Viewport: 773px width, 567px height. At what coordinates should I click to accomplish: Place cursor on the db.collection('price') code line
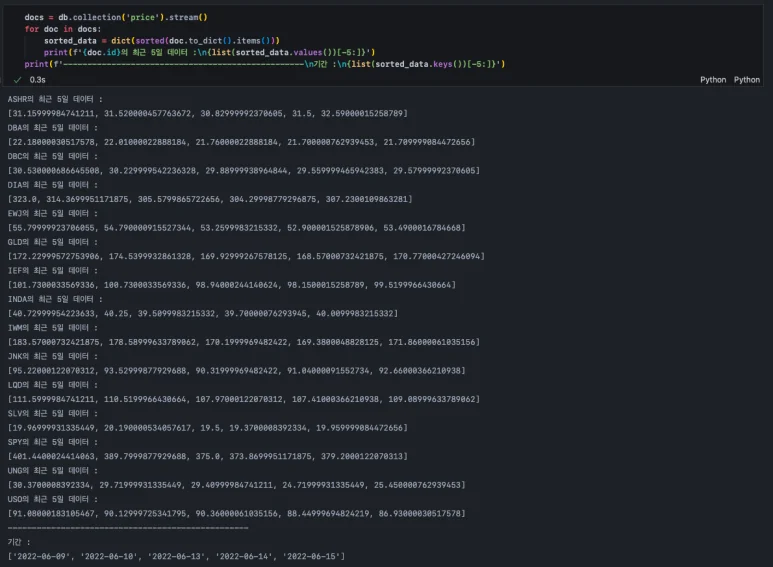click(115, 18)
